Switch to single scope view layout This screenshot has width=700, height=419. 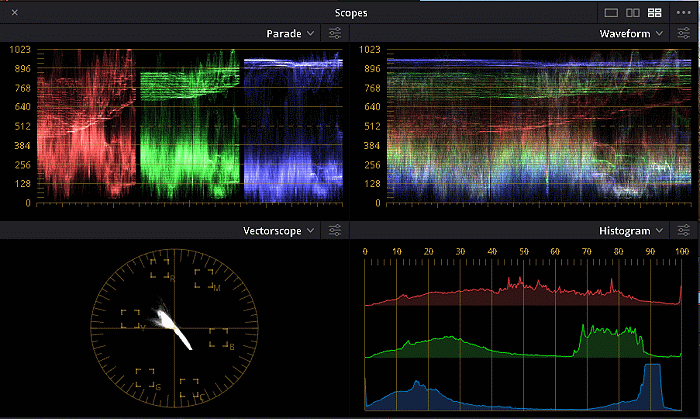611,12
